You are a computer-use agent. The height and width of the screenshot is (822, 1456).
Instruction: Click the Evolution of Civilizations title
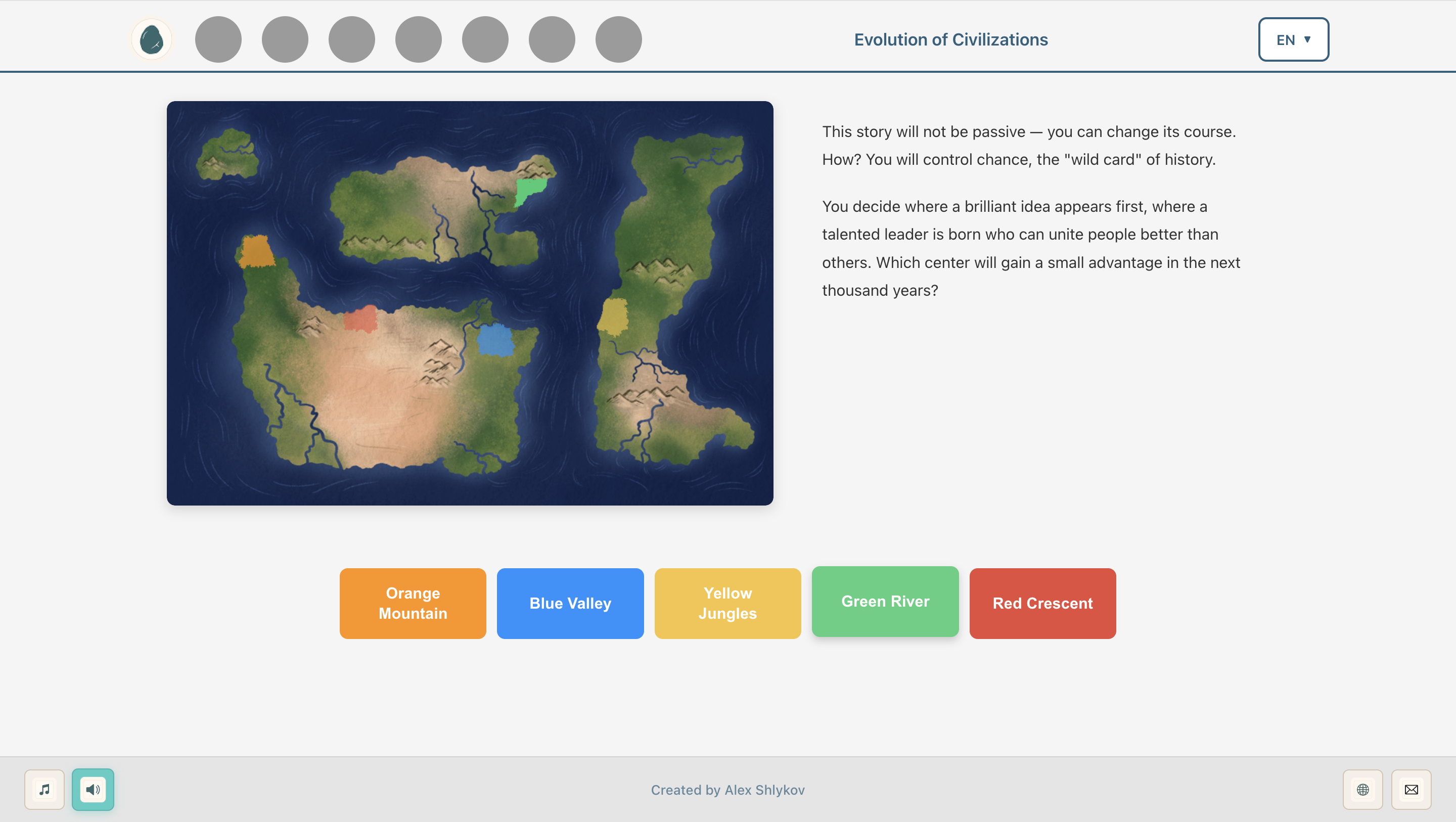coord(950,39)
